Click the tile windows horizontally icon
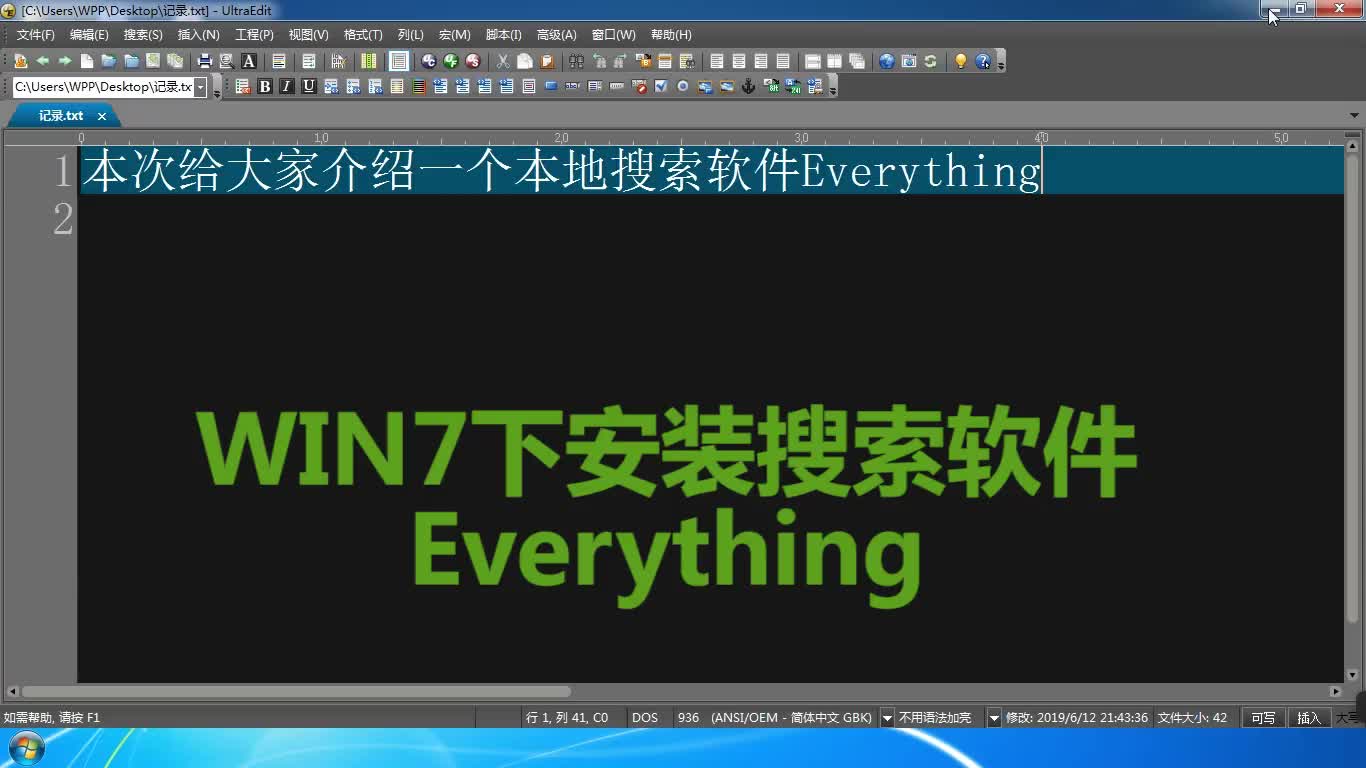 pos(813,61)
